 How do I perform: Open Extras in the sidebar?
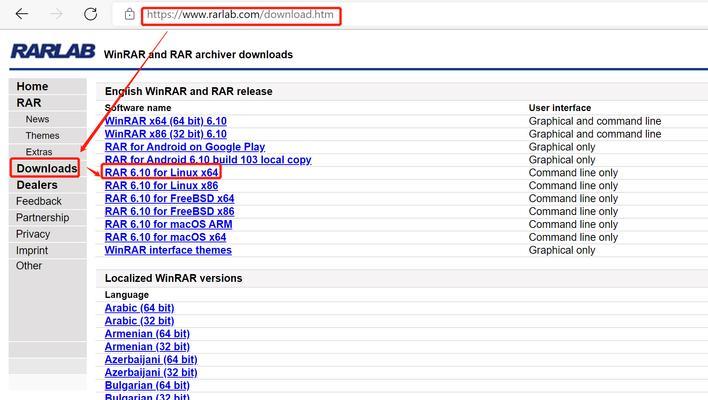tap(39, 152)
